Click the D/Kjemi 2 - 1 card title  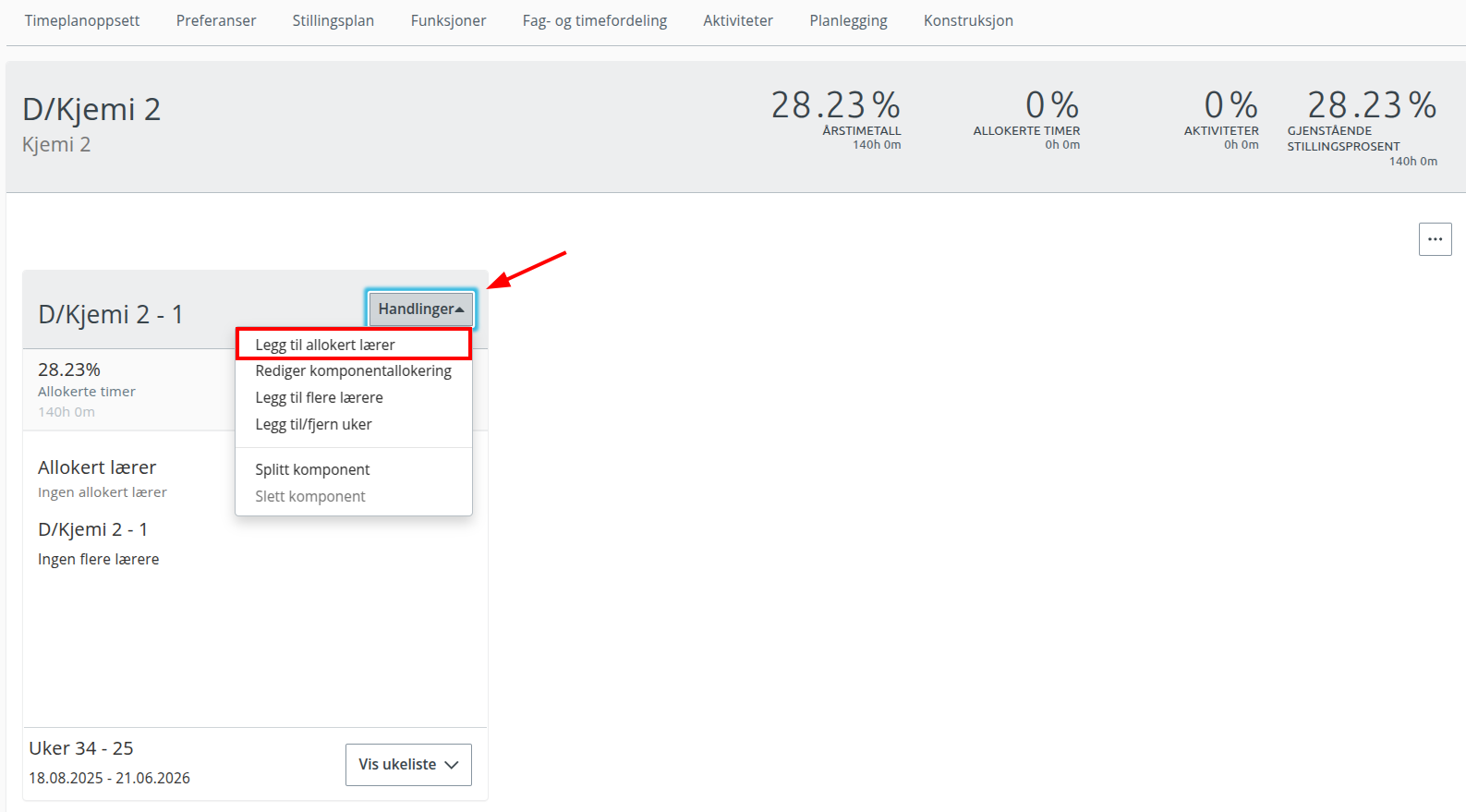pos(111,315)
